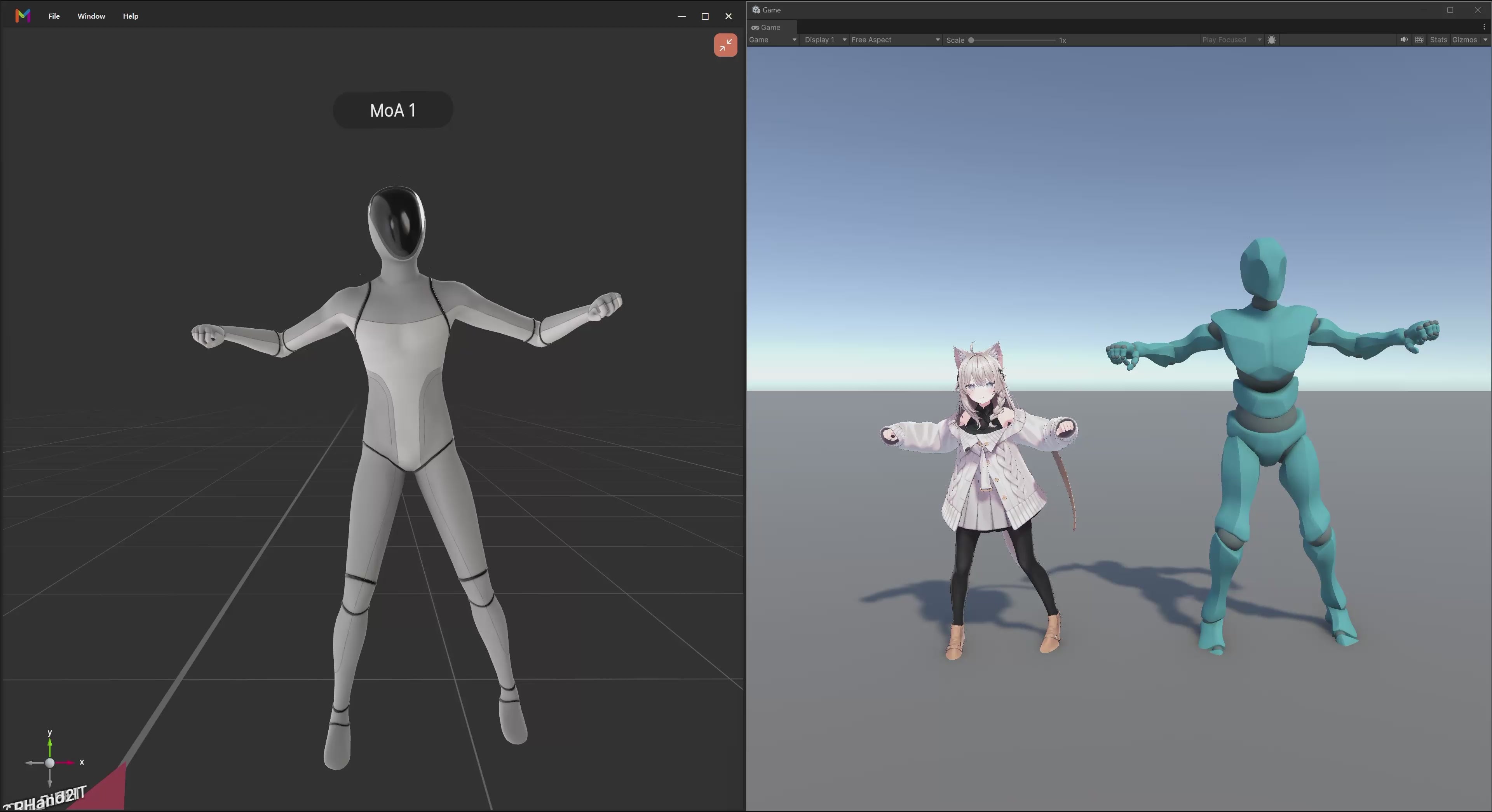Click the Unity icon in the Game title bar
This screenshot has height=812, width=1492.
click(756, 10)
